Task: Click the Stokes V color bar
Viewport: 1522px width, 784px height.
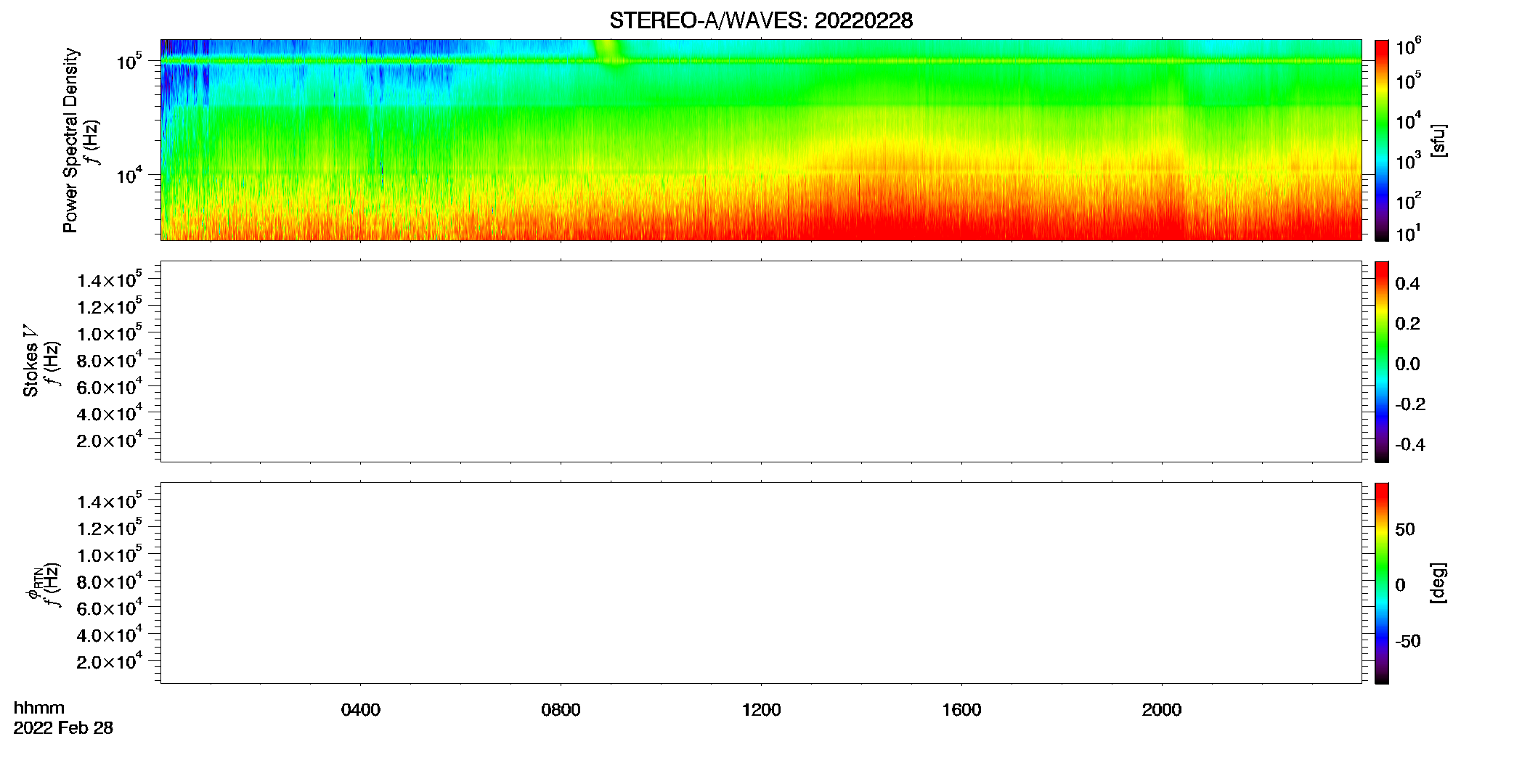Action: (x=1381, y=362)
